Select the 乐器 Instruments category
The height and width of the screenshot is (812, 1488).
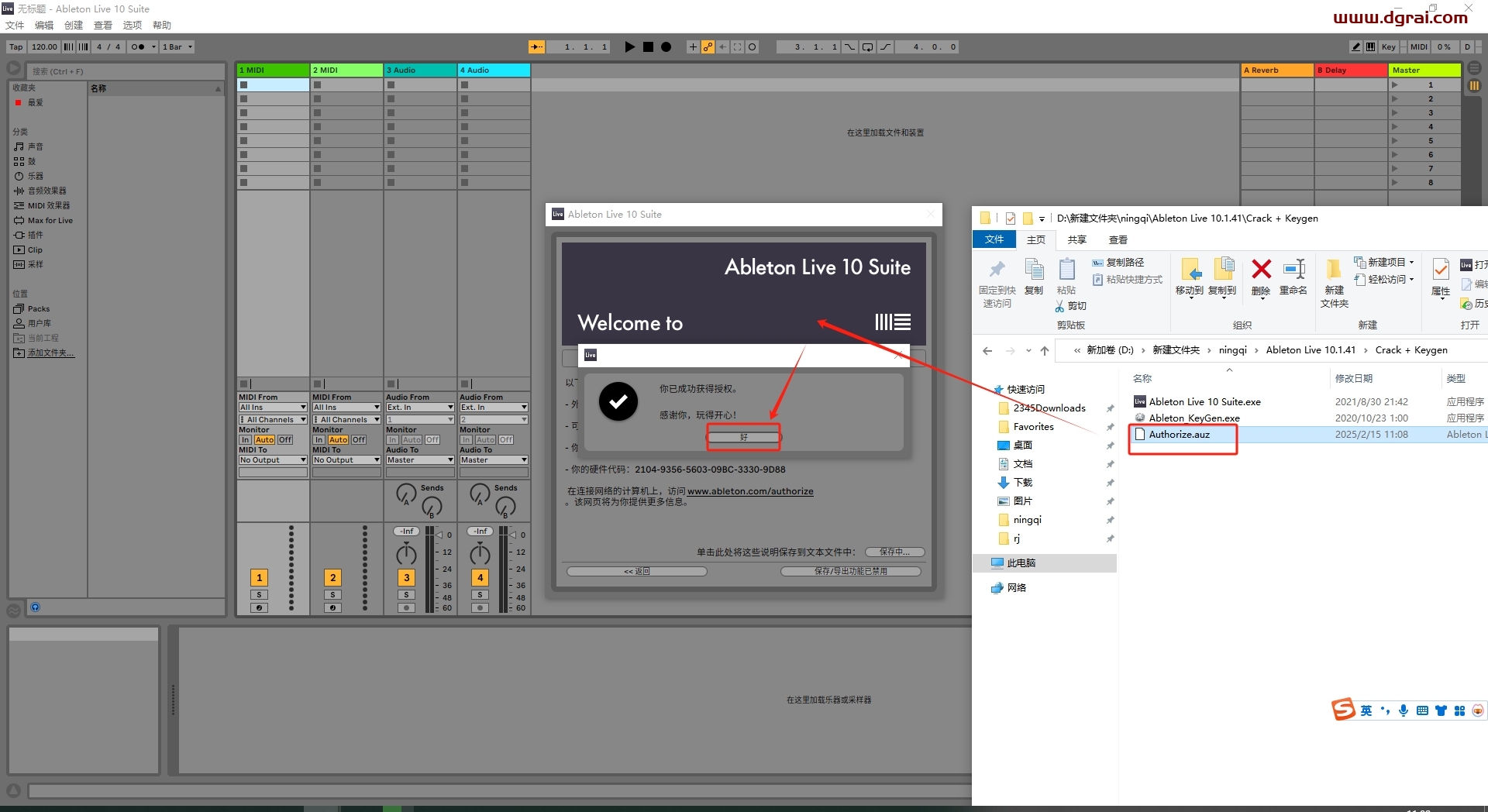(x=29, y=176)
